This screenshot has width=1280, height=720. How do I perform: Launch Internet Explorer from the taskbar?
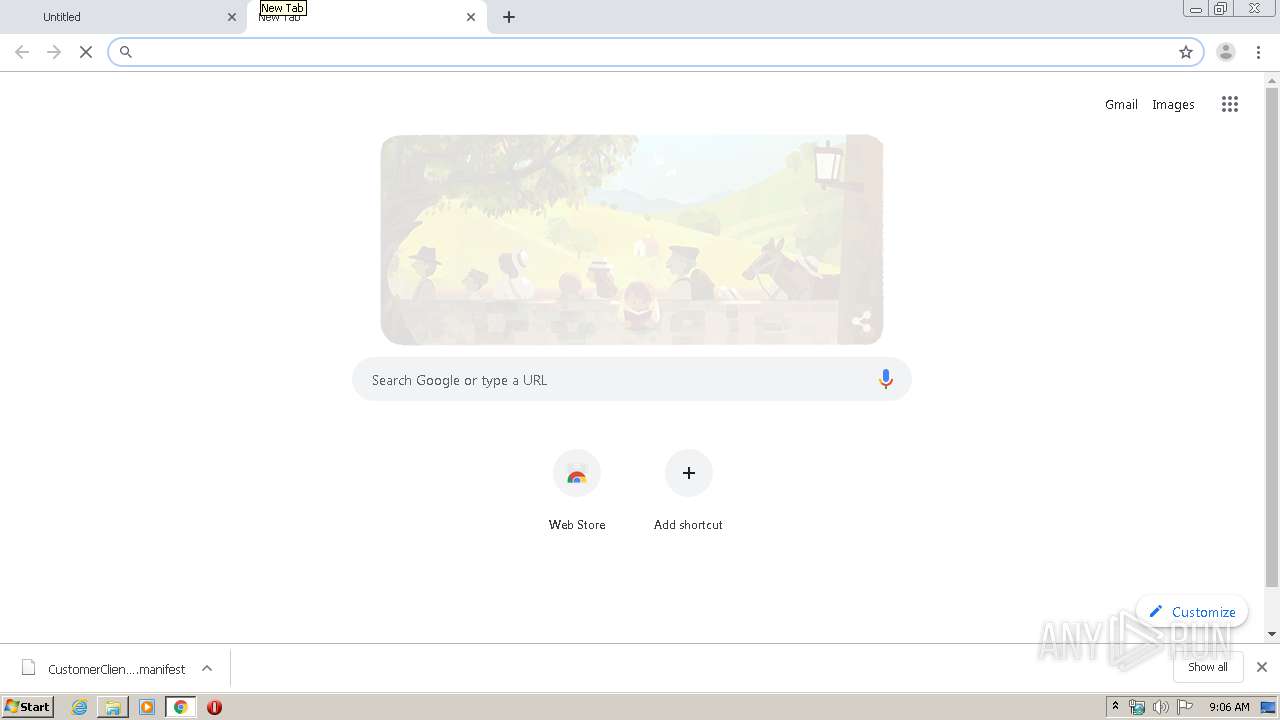(x=80, y=707)
